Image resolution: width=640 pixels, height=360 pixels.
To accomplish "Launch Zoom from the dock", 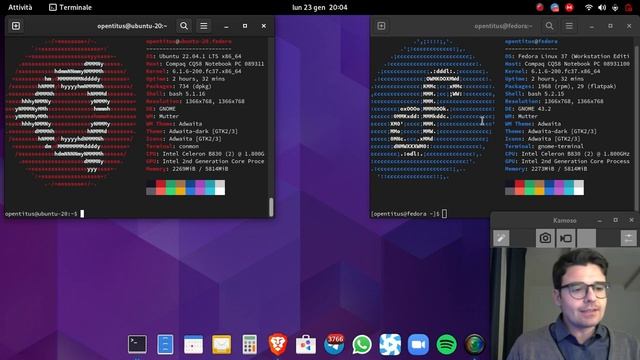I will coord(418,344).
